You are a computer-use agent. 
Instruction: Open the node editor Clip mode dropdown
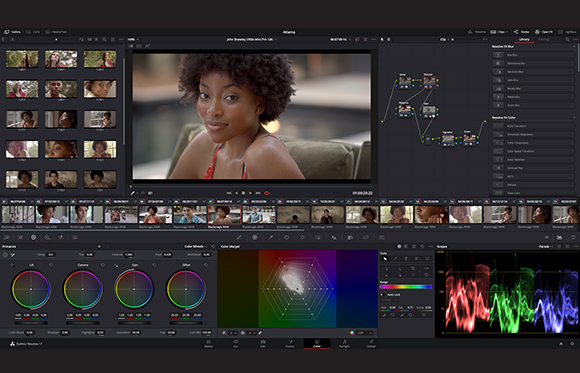tap(445, 39)
